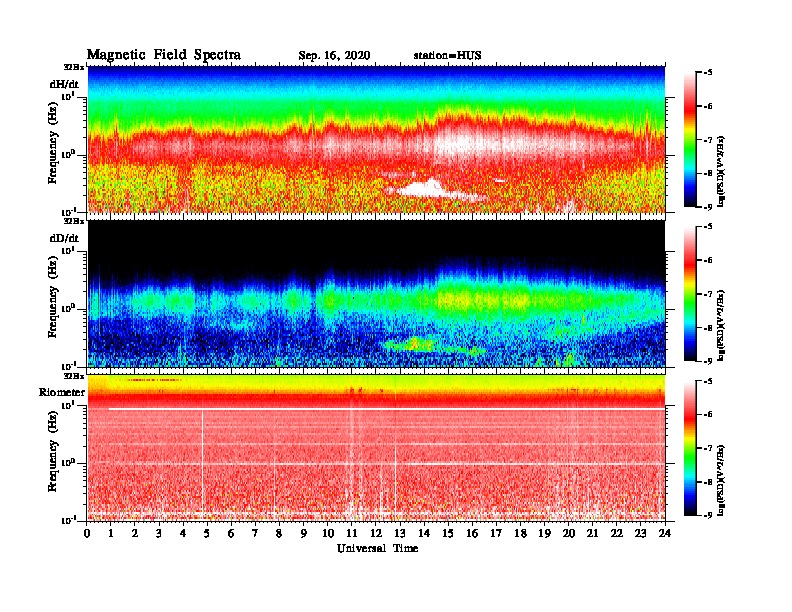This screenshot has height=612, width=792.
Task: Click the "-5" value on dH/dt color scale
Action: coord(708,73)
